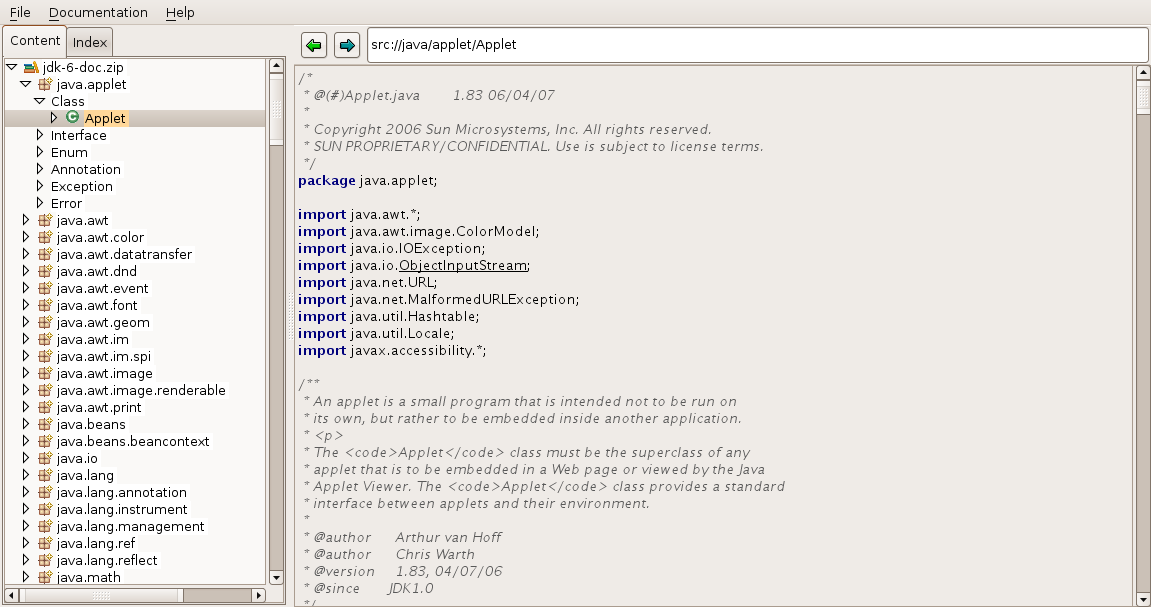Select the Applet tree item
The width and height of the screenshot is (1151, 607).
point(105,118)
